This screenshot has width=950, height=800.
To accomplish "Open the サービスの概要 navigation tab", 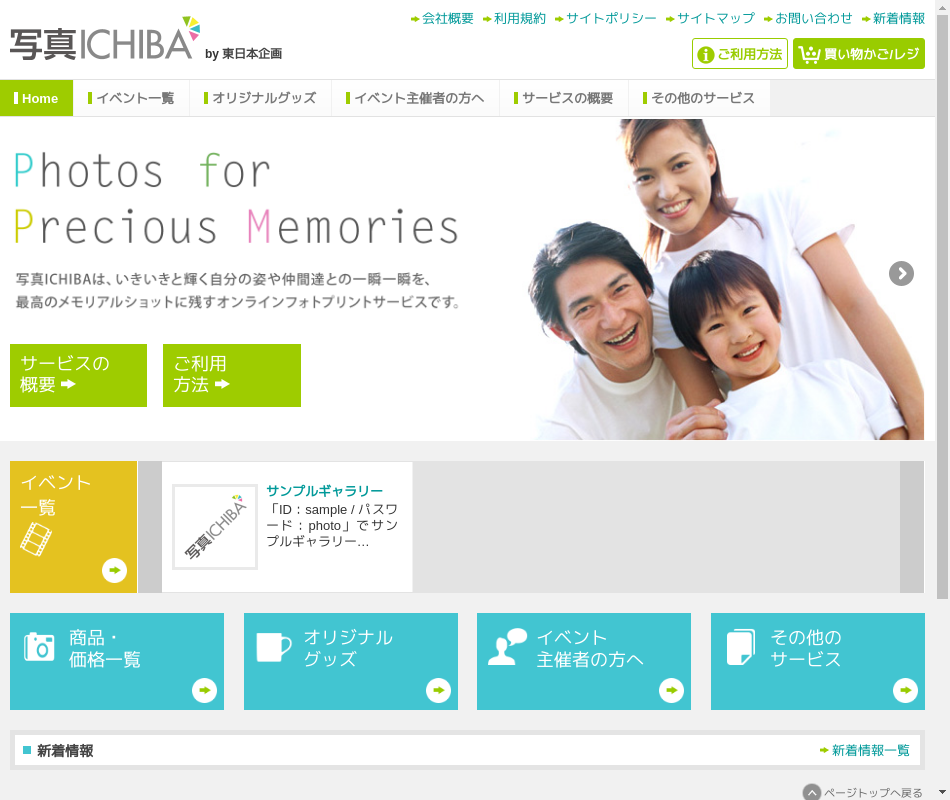I will tap(563, 98).
